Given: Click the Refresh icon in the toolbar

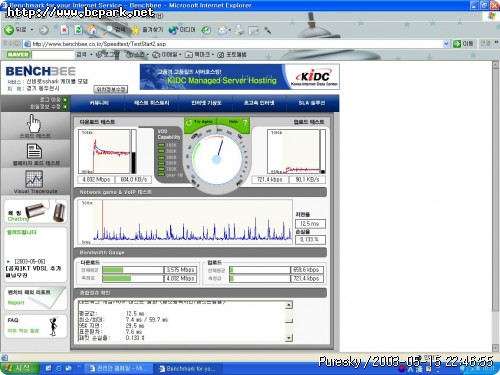Looking at the screenshot, I should pos(78,30).
